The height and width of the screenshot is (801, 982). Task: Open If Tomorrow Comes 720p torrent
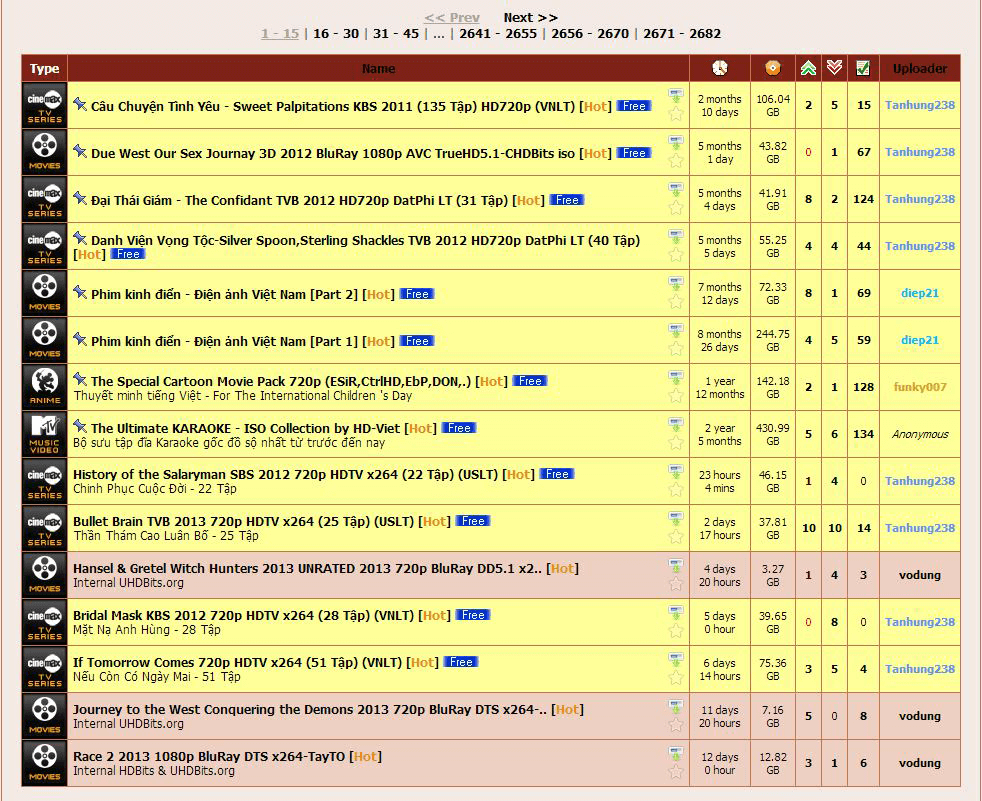pyautogui.click(x=237, y=663)
